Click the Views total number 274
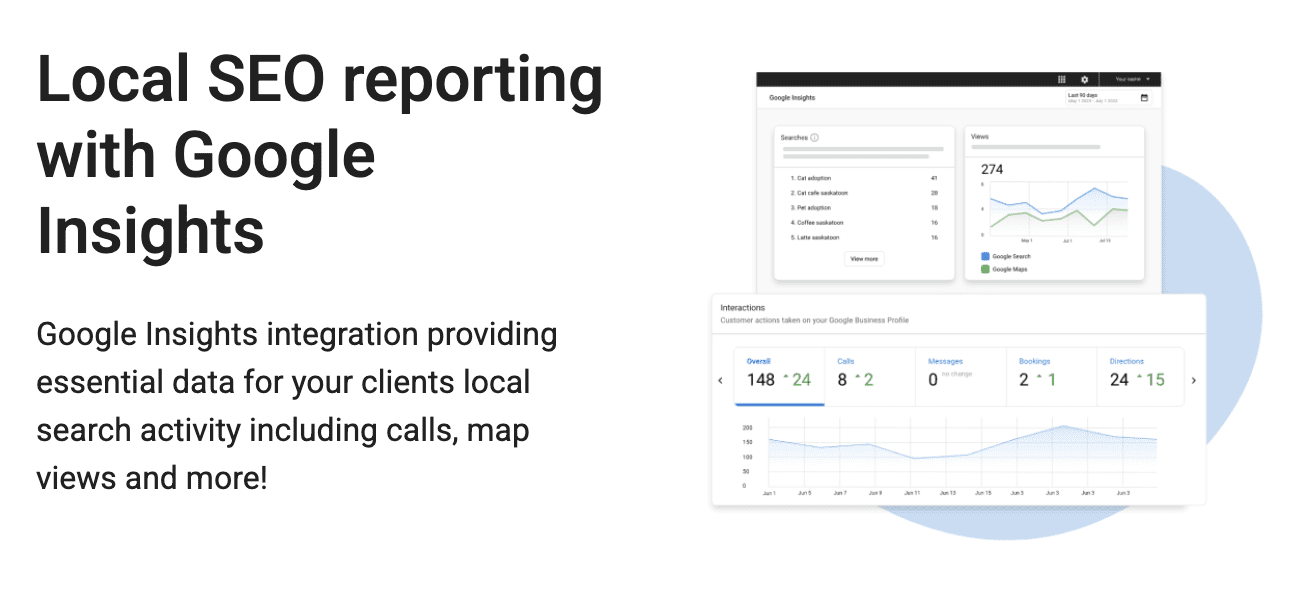The width and height of the screenshot is (1304, 614). click(x=992, y=169)
